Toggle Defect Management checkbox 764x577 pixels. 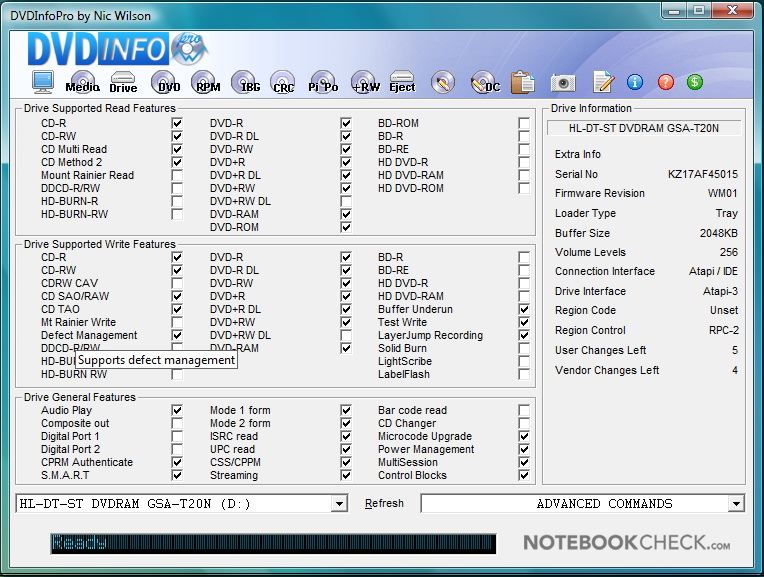tap(177, 335)
